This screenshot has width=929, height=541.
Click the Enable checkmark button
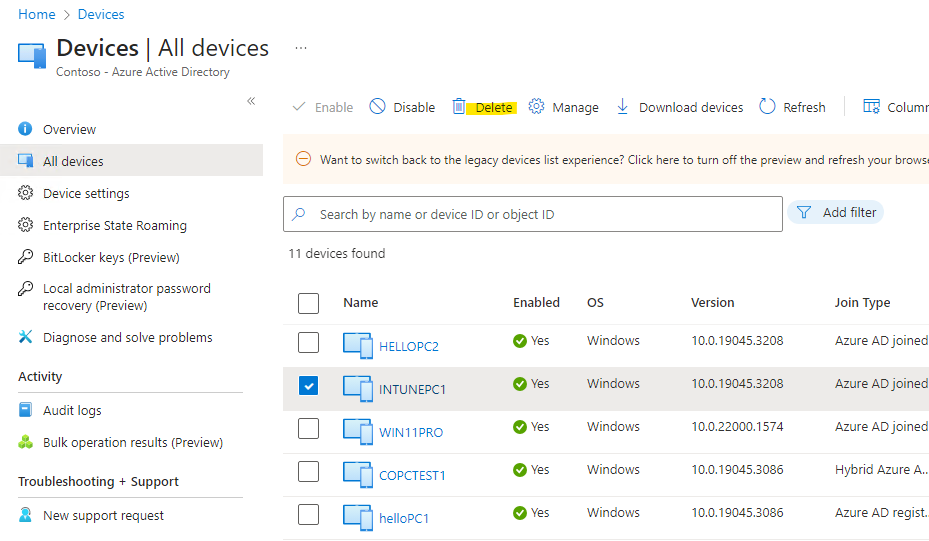(323, 107)
